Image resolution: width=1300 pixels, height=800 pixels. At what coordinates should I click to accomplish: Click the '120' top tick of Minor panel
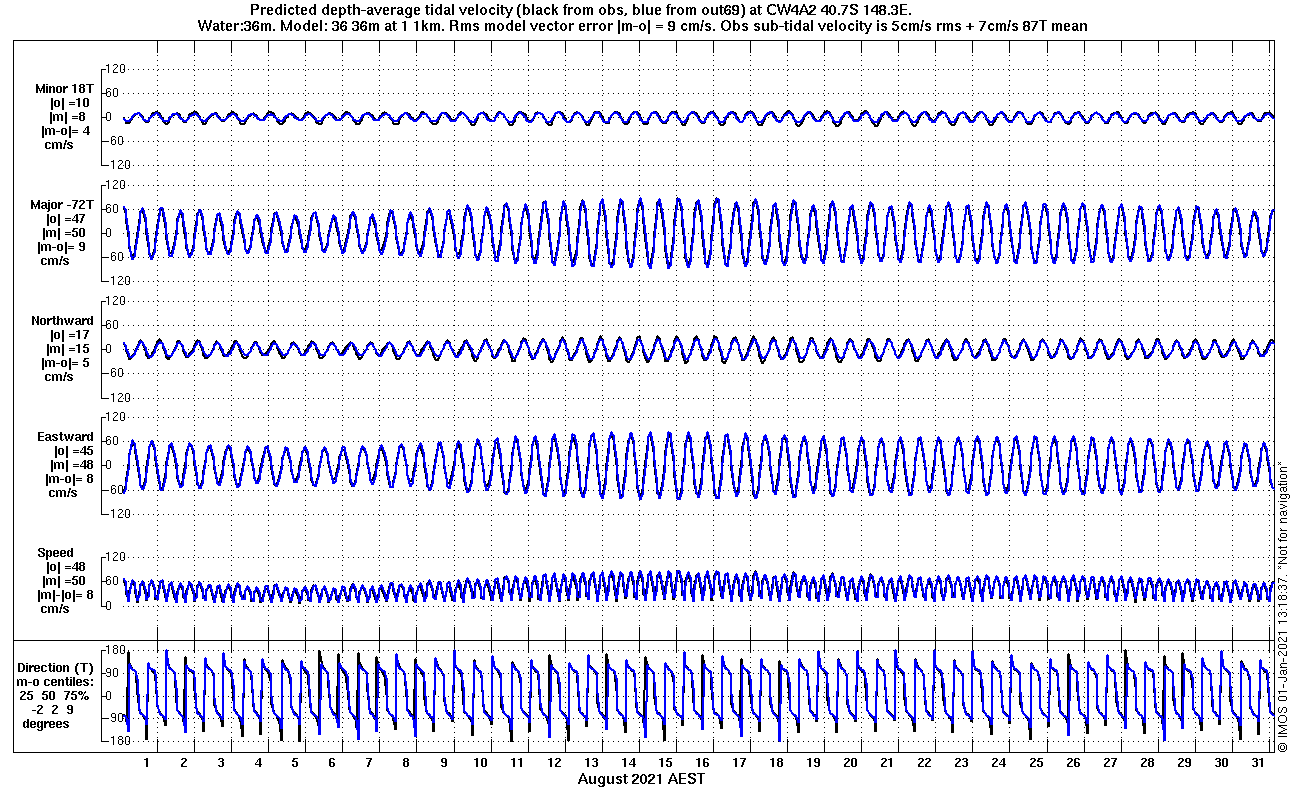(114, 69)
